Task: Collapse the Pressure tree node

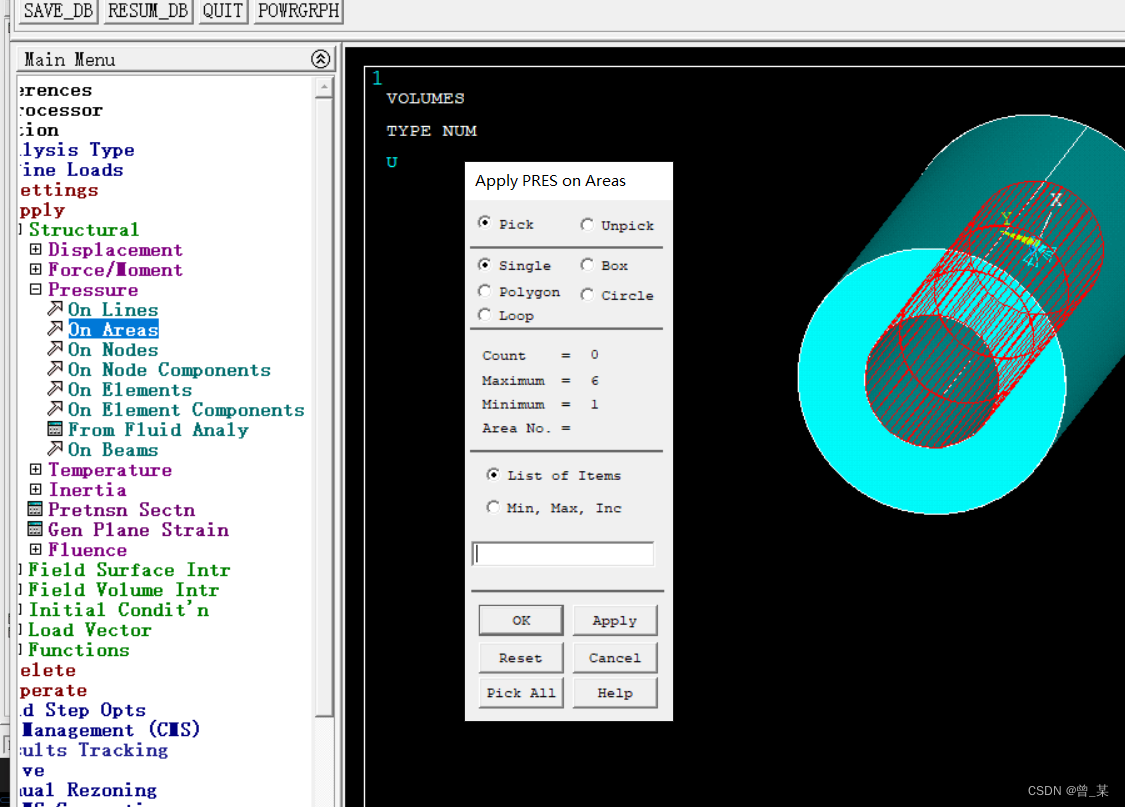Action: [x=36, y=290]
